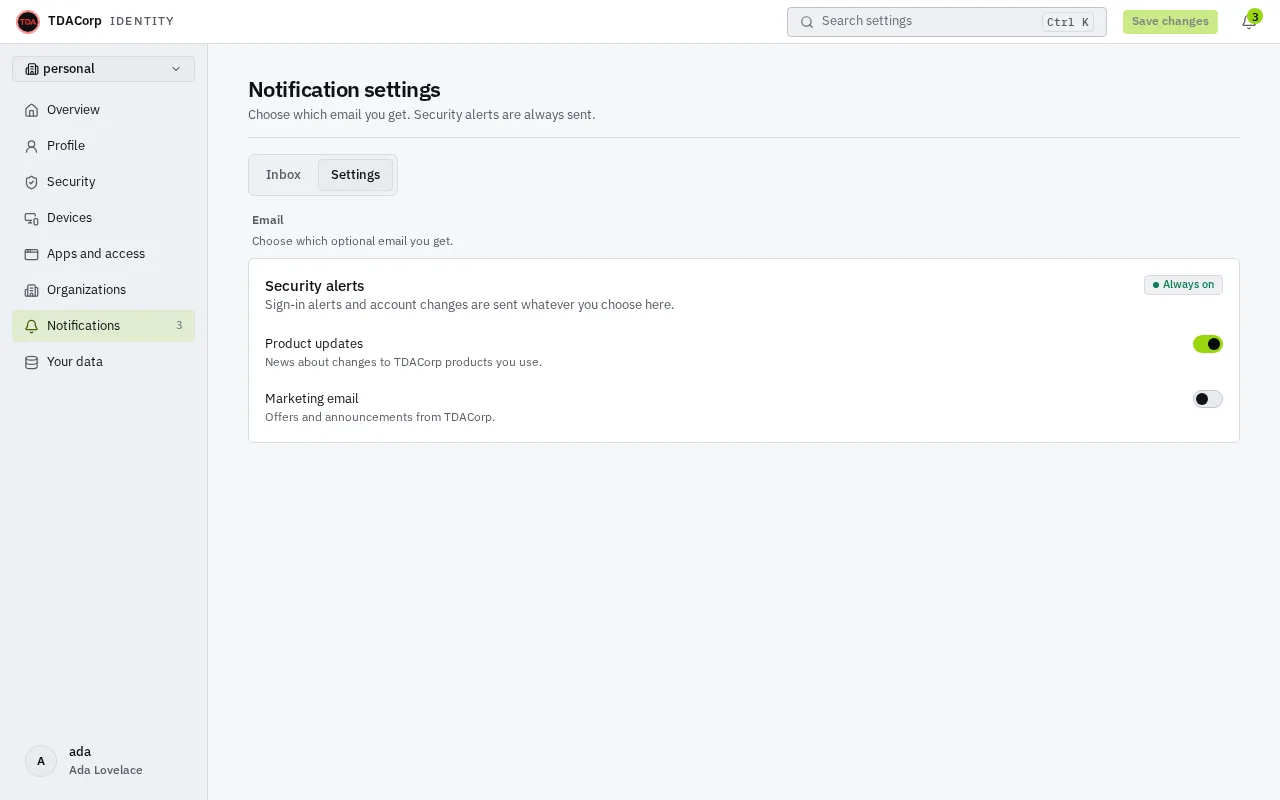Open Your data section

coord(104,362)
